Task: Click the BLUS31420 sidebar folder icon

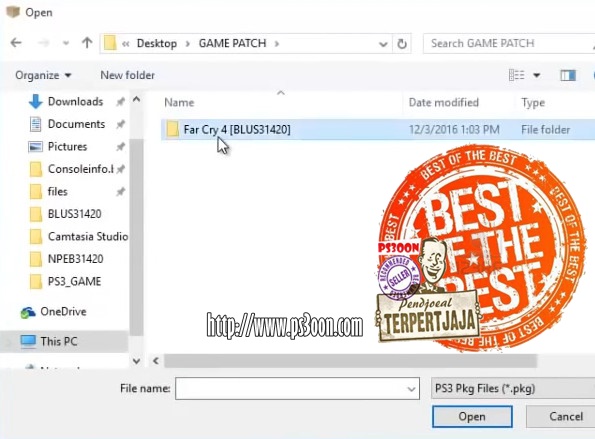Action: click(36, 214)
